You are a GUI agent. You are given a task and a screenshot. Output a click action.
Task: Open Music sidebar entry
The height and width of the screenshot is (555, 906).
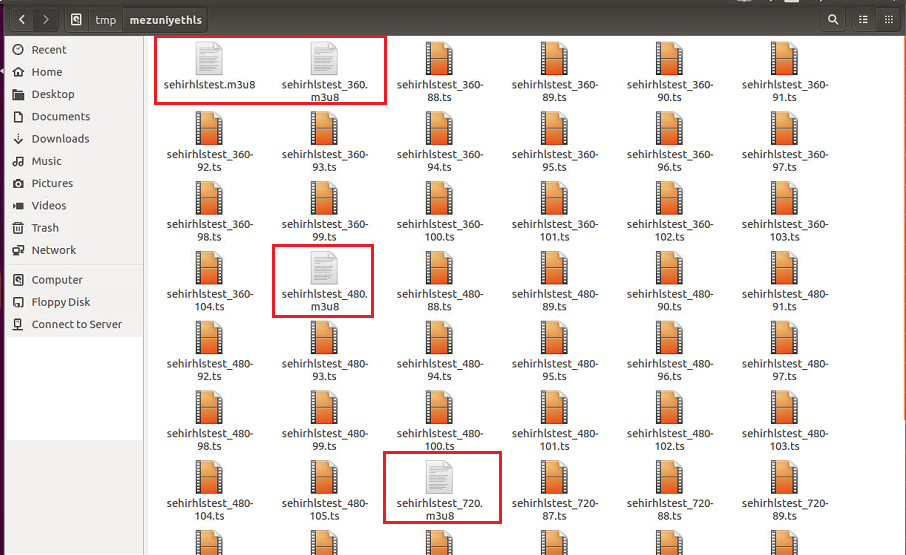point(74,161)
